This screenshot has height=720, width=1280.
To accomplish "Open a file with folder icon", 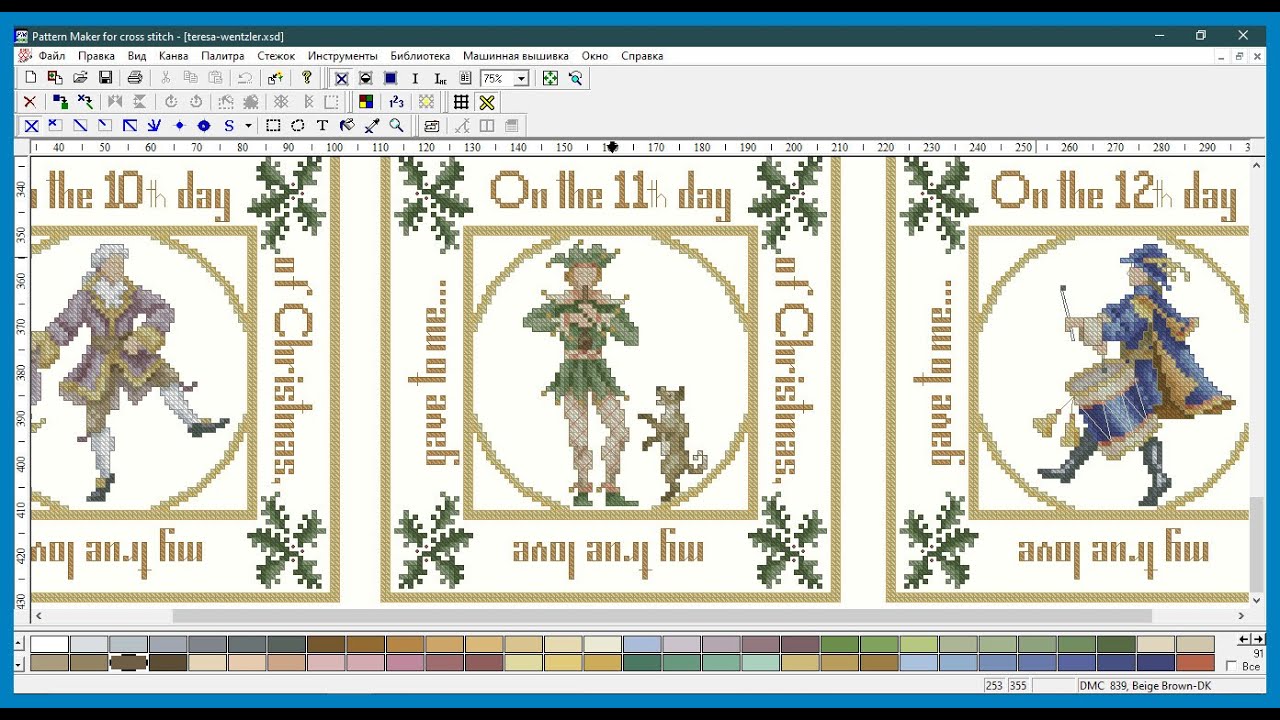I will coord(80,78).
